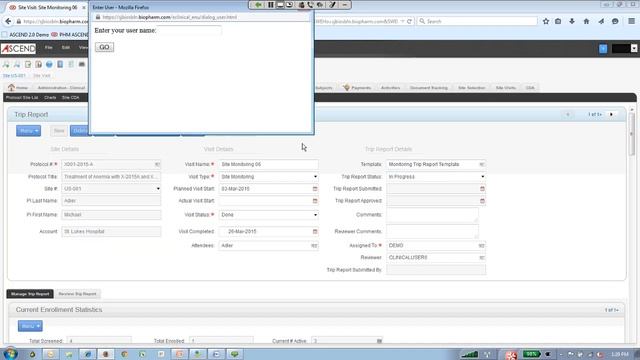Open the Protocol # picker icon
Image resolution: width=640 pixels, height=360 pixels.
[x=157, y=164]
